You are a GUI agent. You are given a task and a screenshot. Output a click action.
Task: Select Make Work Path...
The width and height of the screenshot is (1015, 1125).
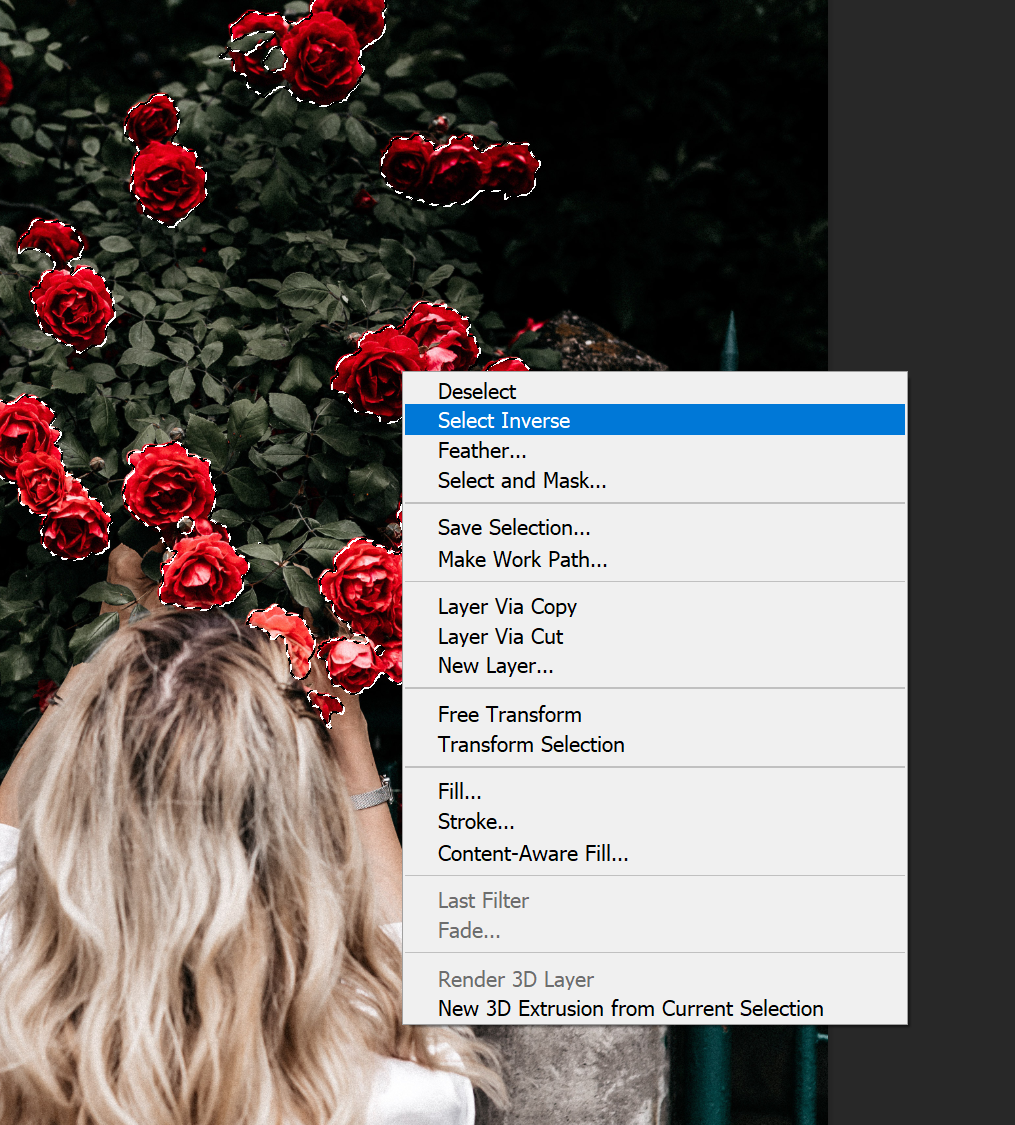tap(654, 559)
